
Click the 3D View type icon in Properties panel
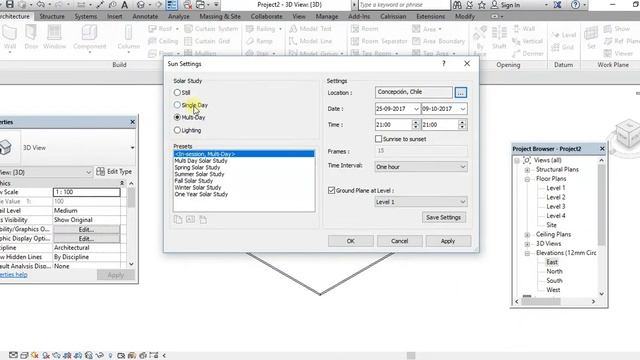(x=6, y=147)
